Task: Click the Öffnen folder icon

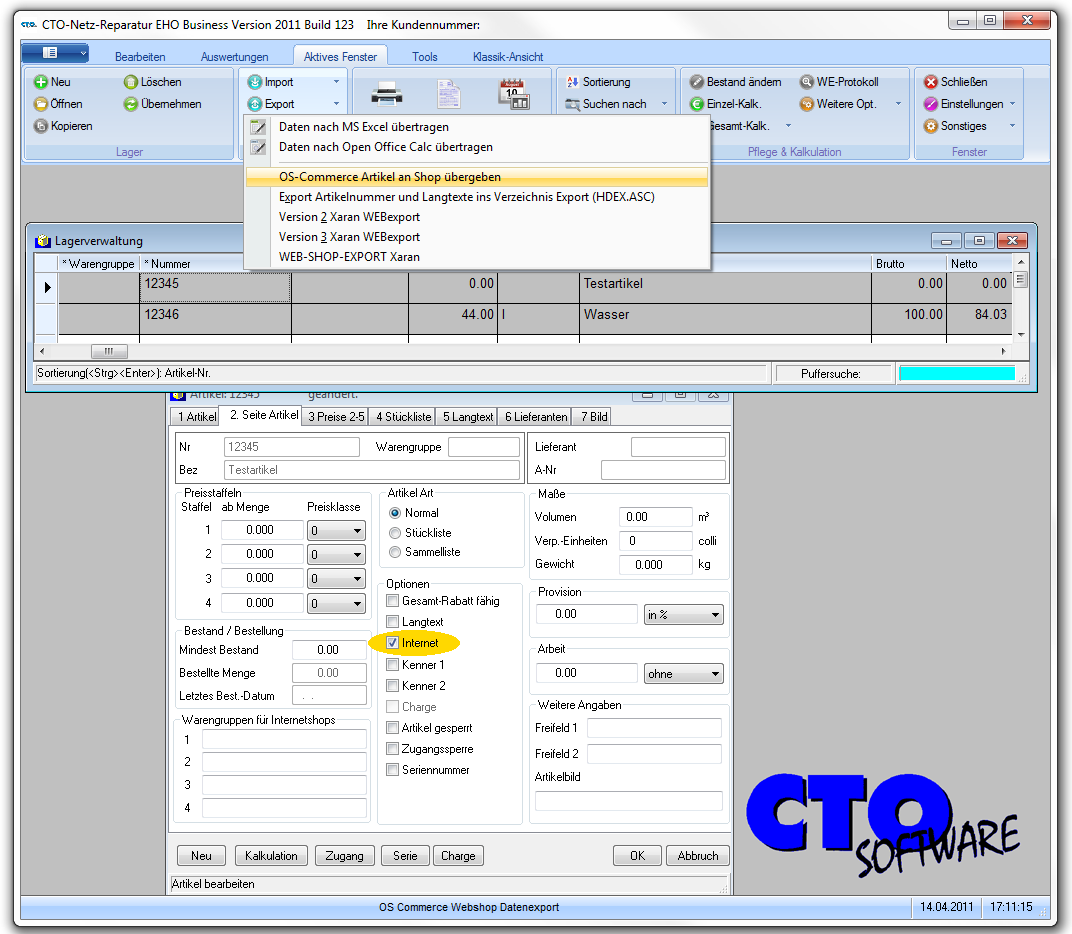Action: pos(41,104)
